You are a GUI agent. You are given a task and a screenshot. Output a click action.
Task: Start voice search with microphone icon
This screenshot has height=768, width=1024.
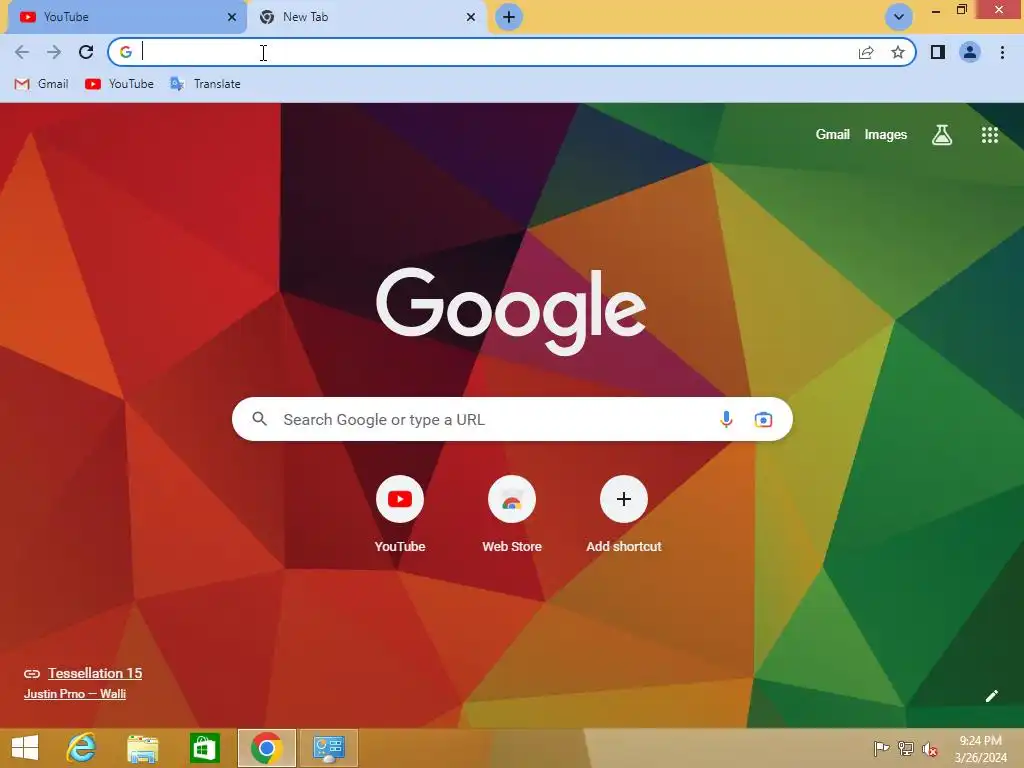point(726,419)
